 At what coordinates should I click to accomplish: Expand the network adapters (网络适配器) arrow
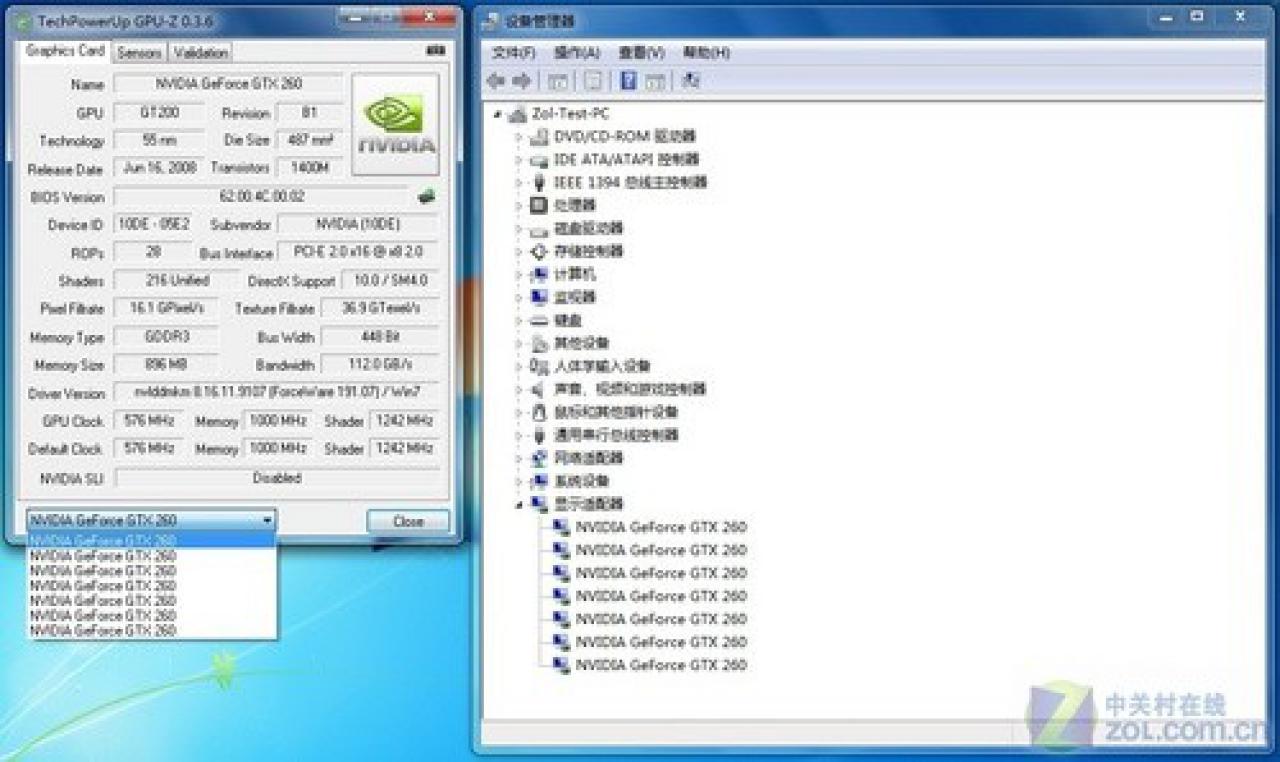pyautogui.click(x=519, y=458)
